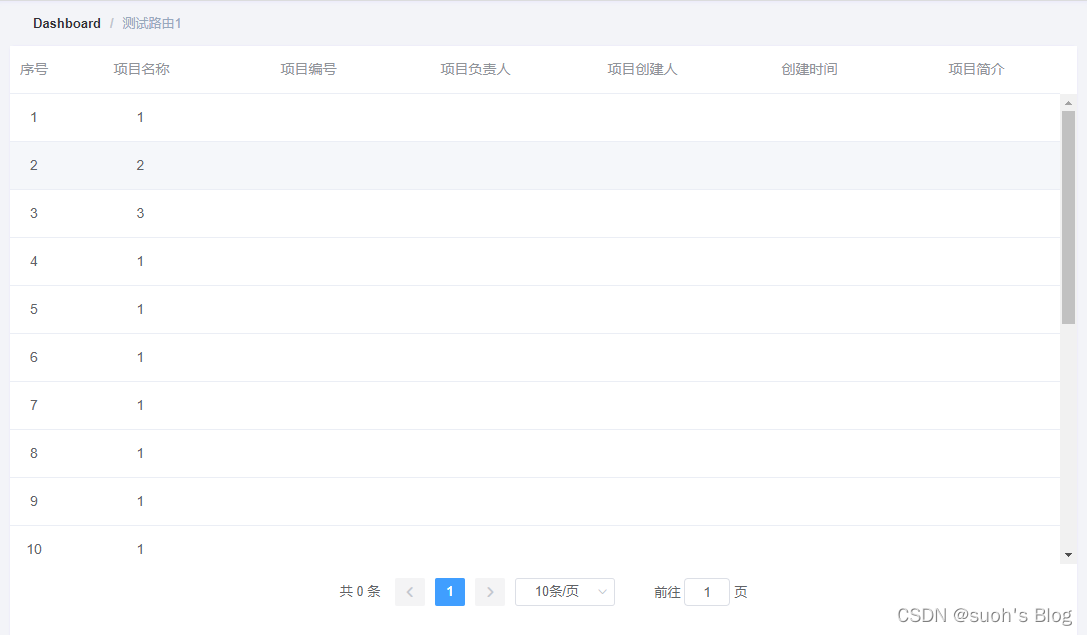The width and height of the screenshot is (1087, 635).
Task: Click the dropdown arrow on the page-size selector
Action: [601, 591]
